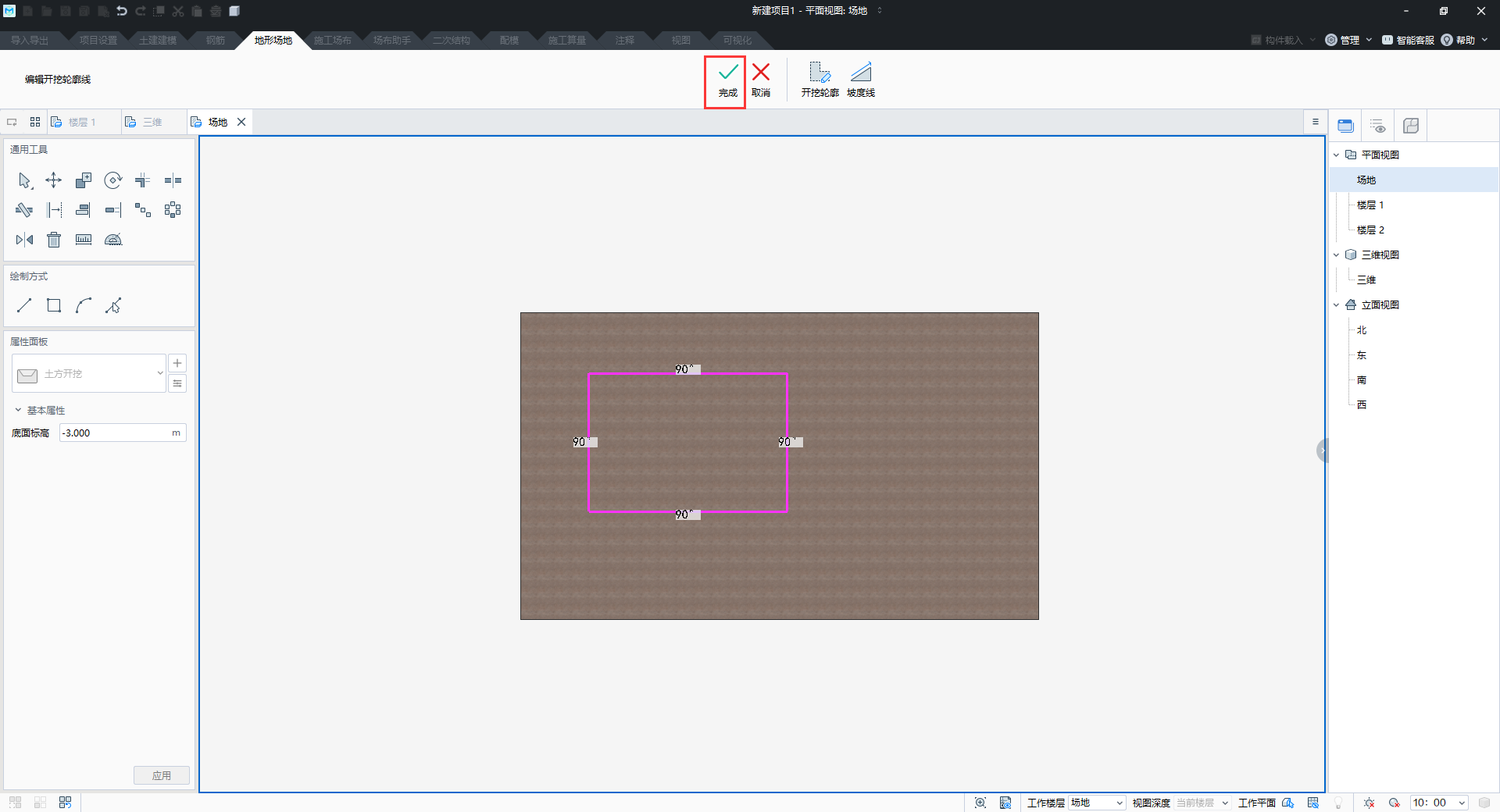This screenshot has width=1500, height=812.
Task: Open the 工作楼层 dropdown showing 场地
Action: [x=1097, y=803]
